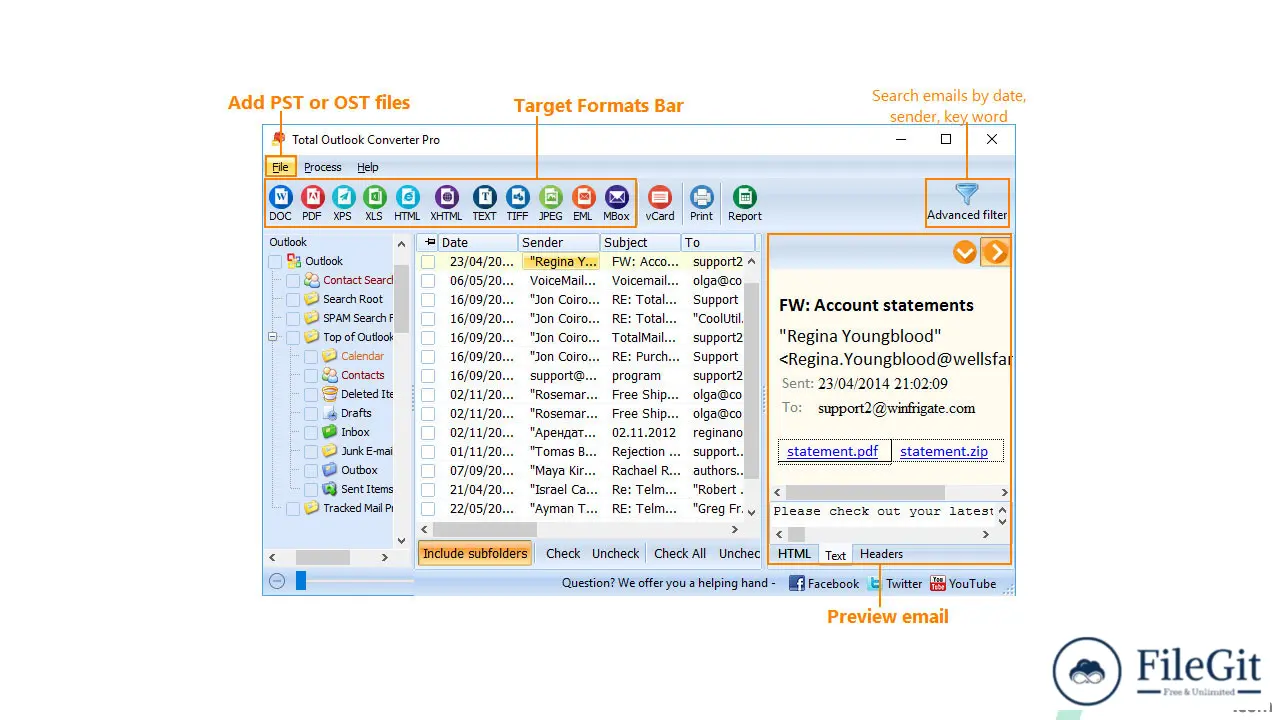Check the FW: Account statements email checkbox
The height and width of the screenshot is (720, 1280).
(428, 262)
